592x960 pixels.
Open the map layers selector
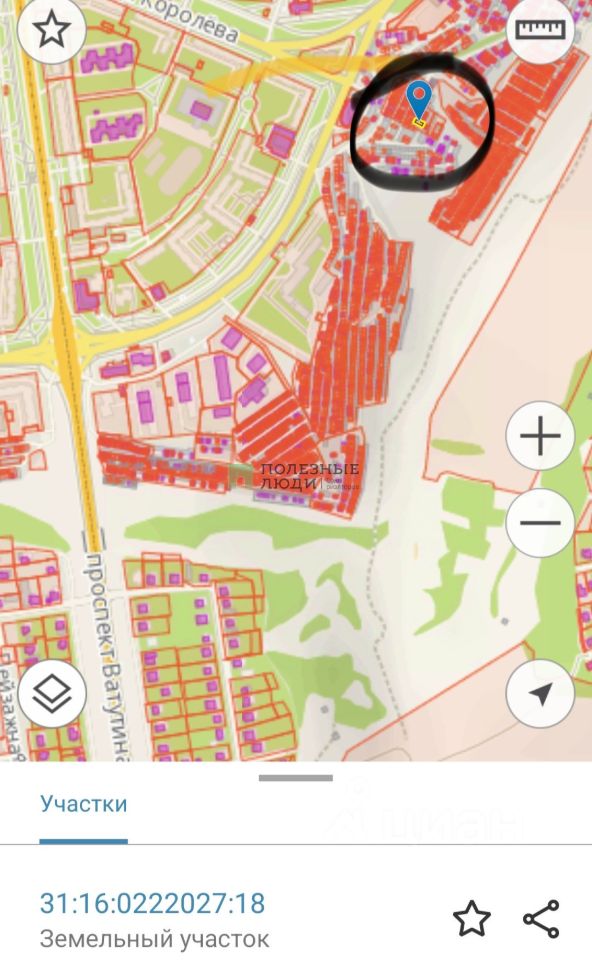[52, 692]
